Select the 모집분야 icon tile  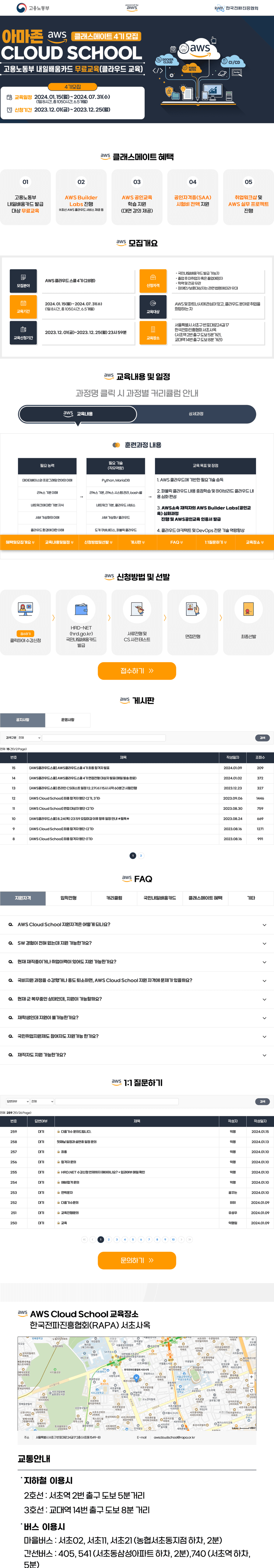pos(23,281)
